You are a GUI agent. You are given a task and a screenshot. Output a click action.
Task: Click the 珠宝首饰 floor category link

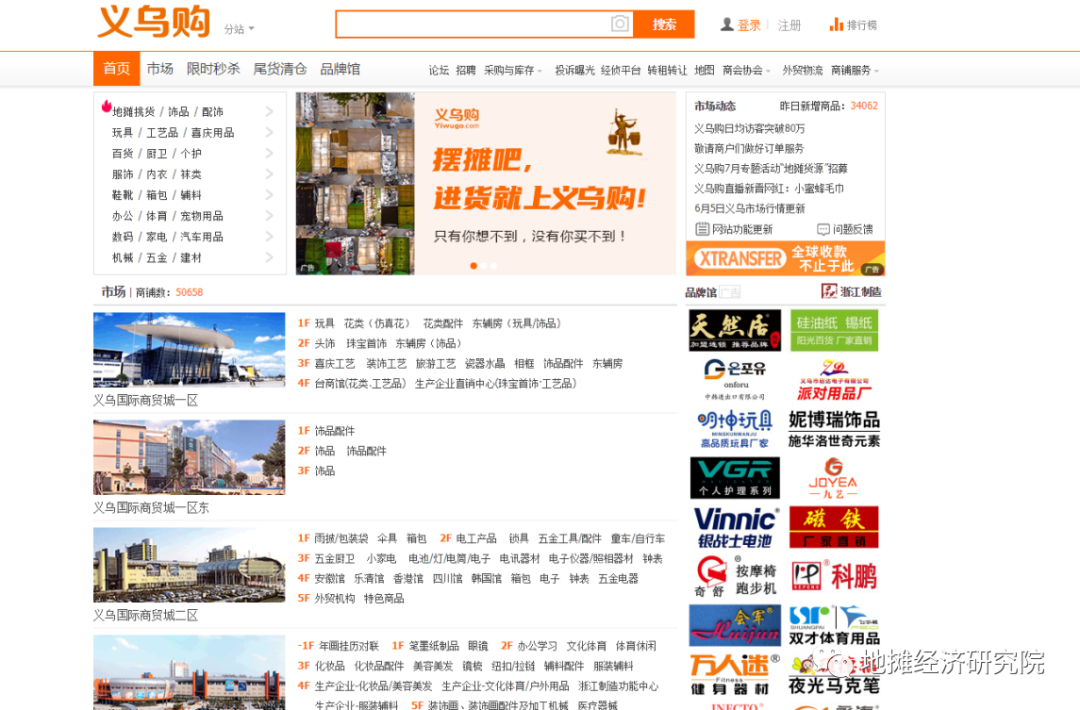click(x=366, y=344)
